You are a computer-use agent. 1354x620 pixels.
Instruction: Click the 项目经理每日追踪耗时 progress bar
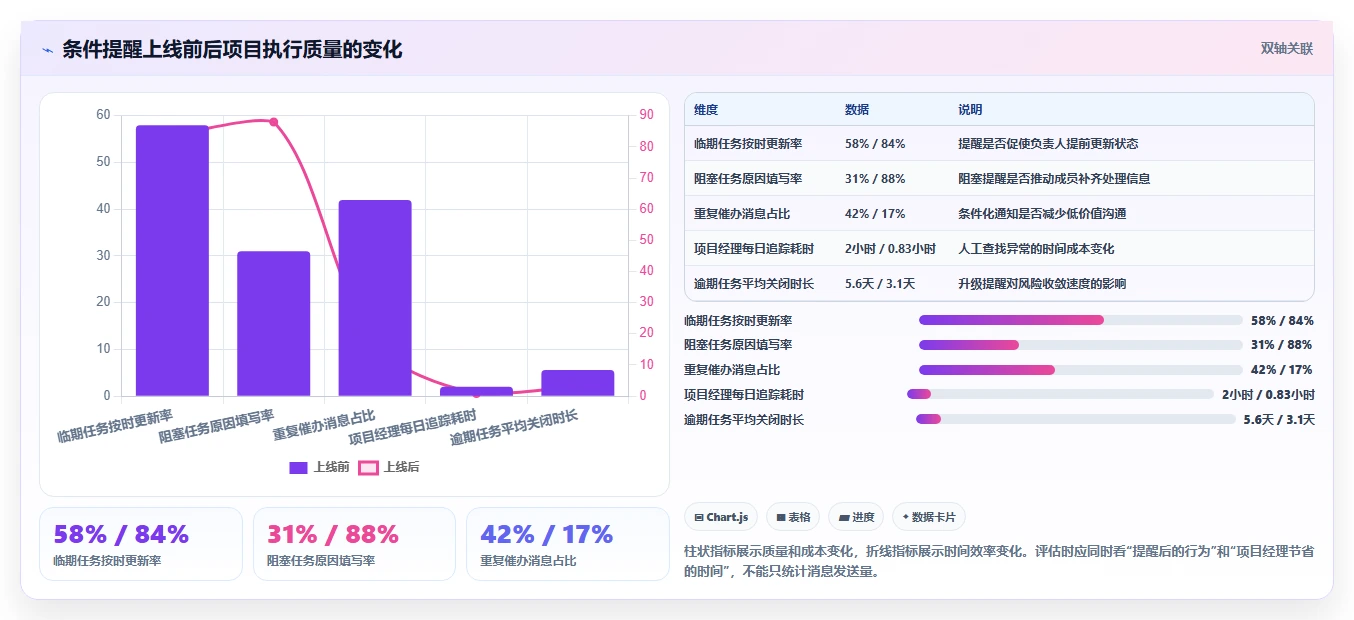(x=1060, y=394)
